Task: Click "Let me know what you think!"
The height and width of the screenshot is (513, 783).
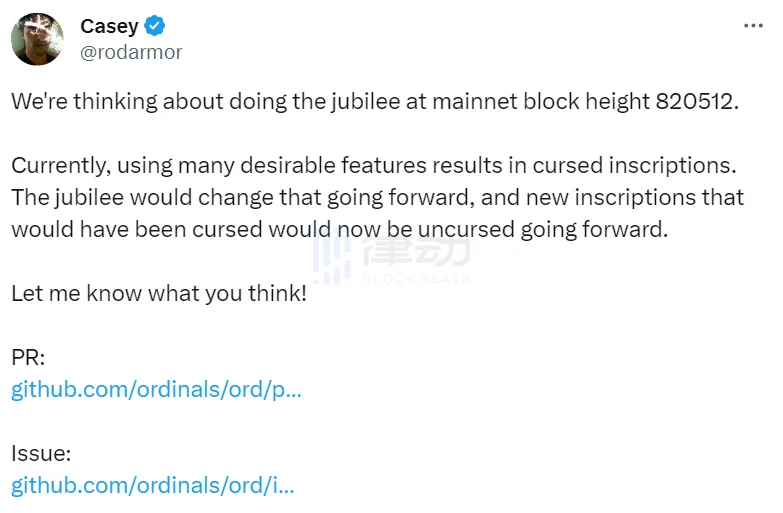Action: (x=159, y=294)
